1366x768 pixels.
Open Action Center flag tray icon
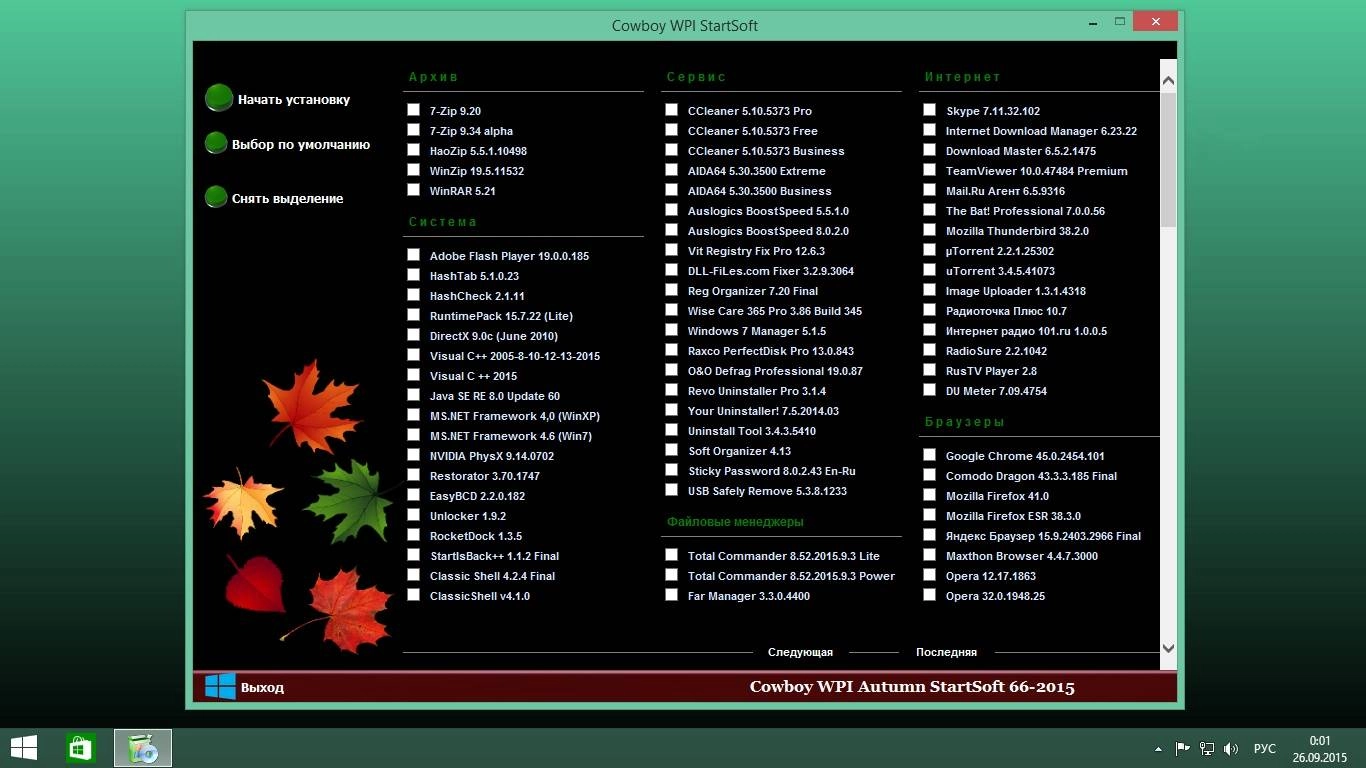pos(1183,748)
